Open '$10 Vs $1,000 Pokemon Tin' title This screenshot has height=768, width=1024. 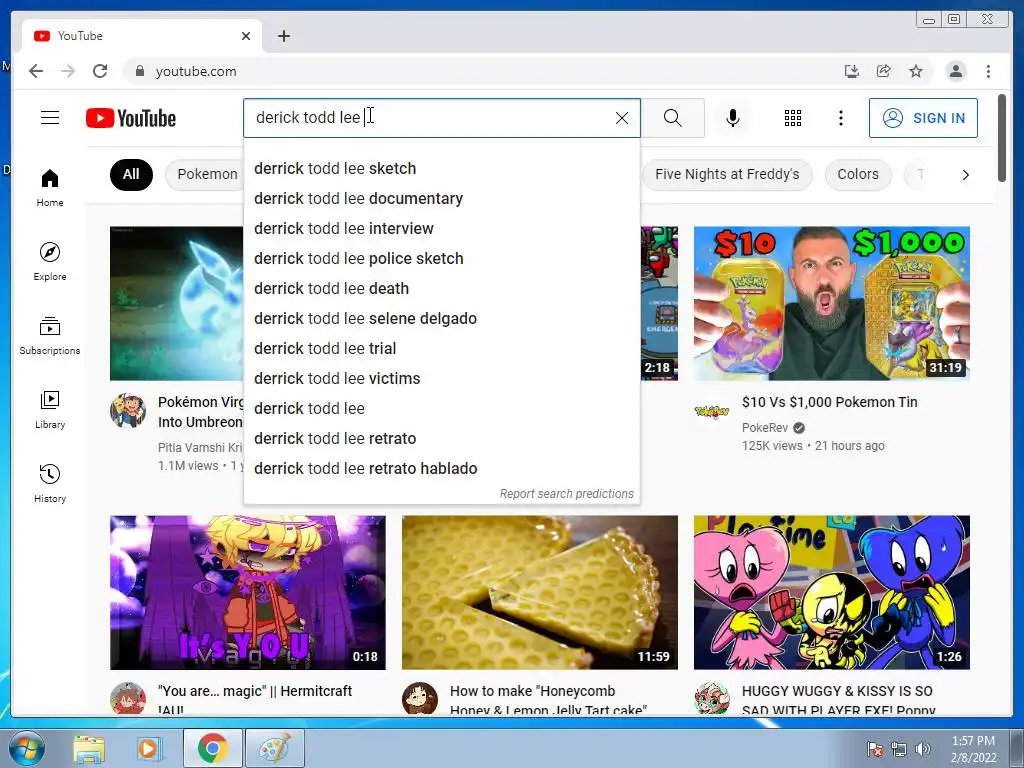[829, 402]
